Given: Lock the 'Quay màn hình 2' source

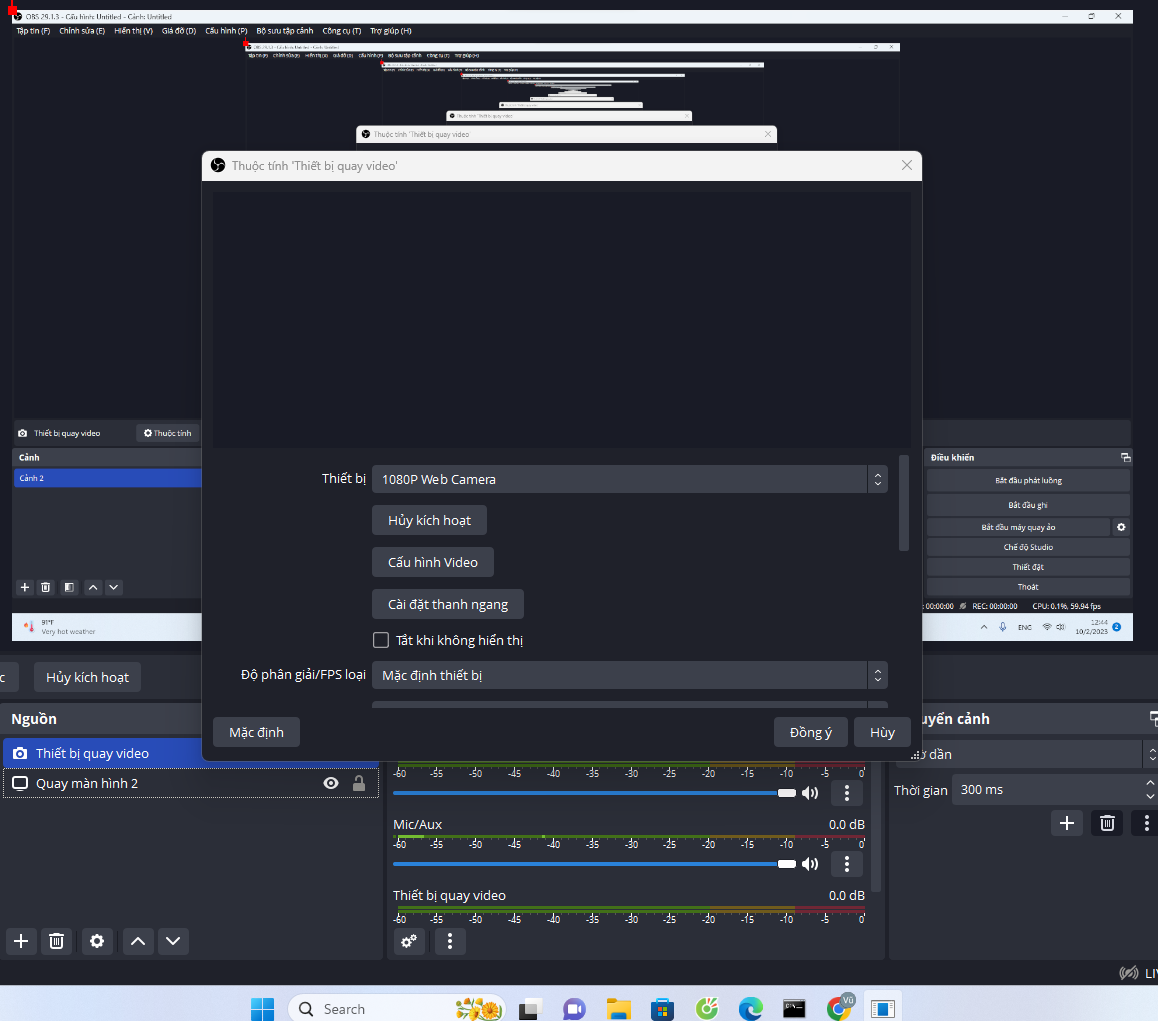Looking at the screenshot, I should 359,783.
